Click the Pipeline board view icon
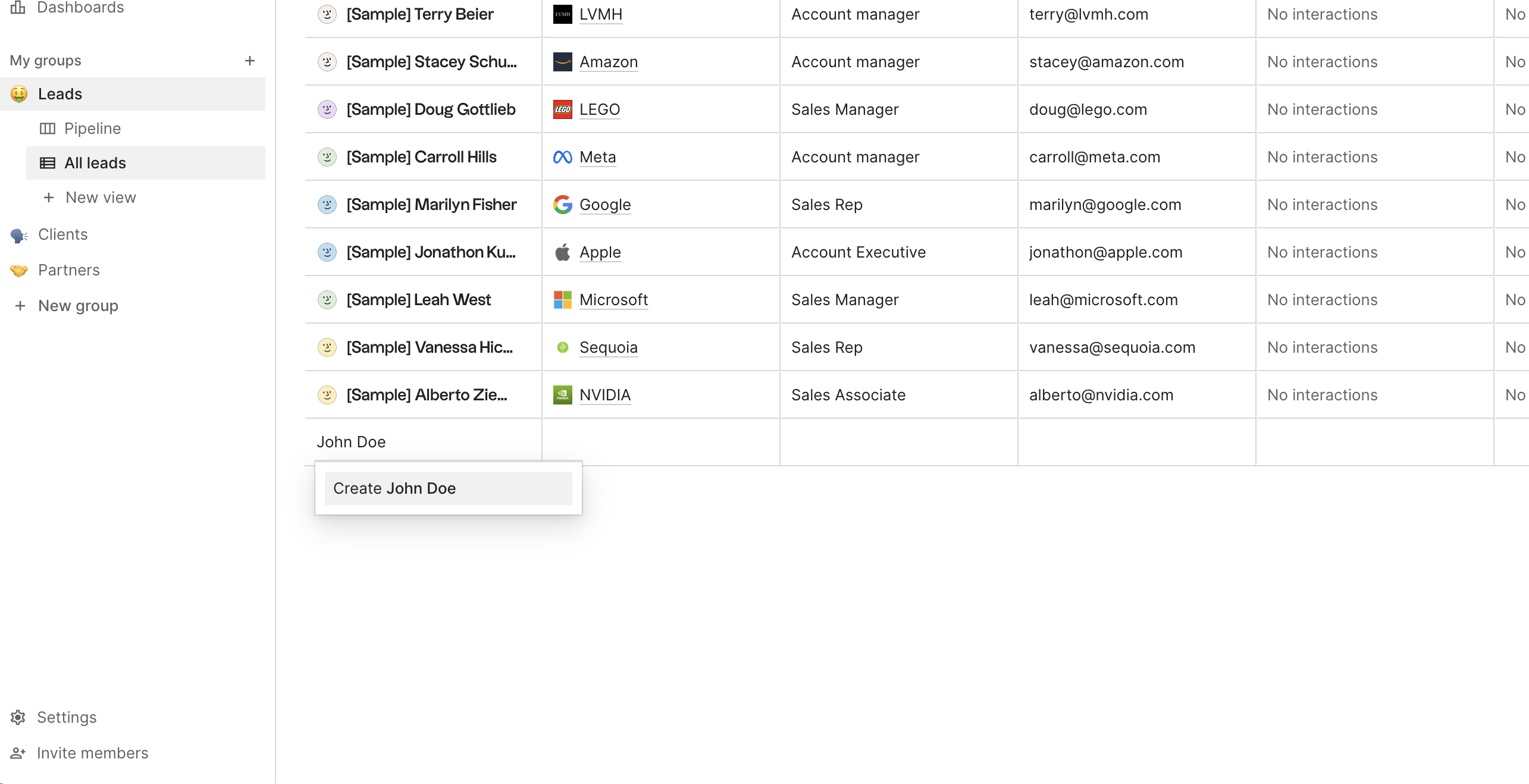The image size is (1529, 784). tap(48, 128)
